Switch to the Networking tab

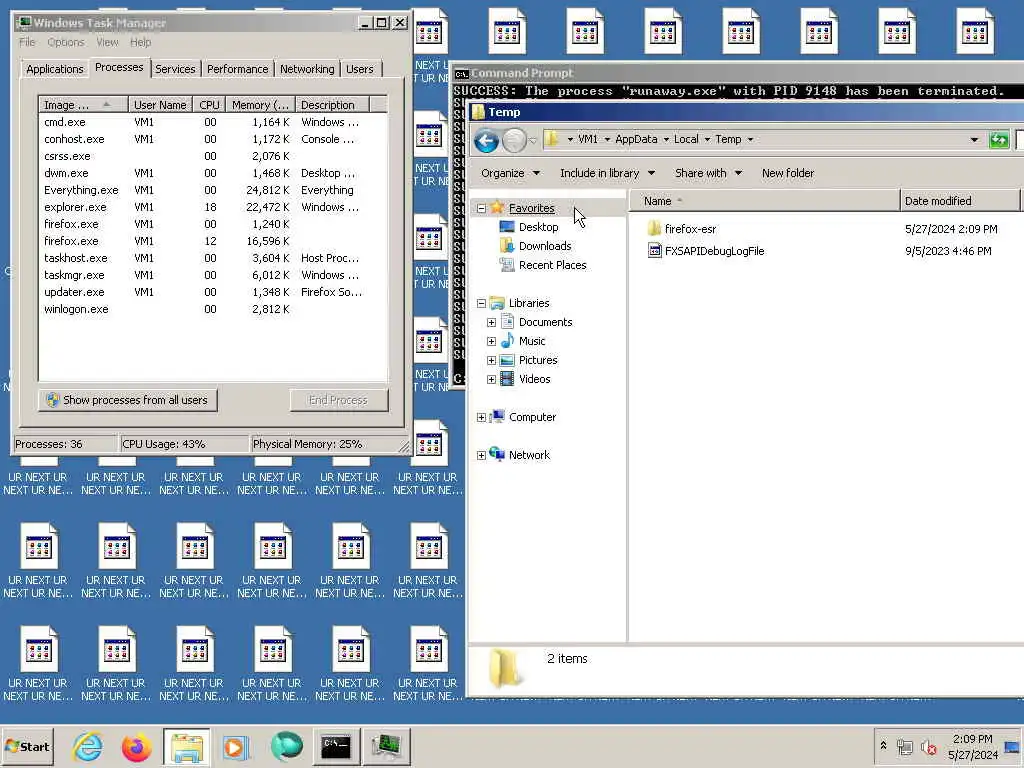click(307, 69)
